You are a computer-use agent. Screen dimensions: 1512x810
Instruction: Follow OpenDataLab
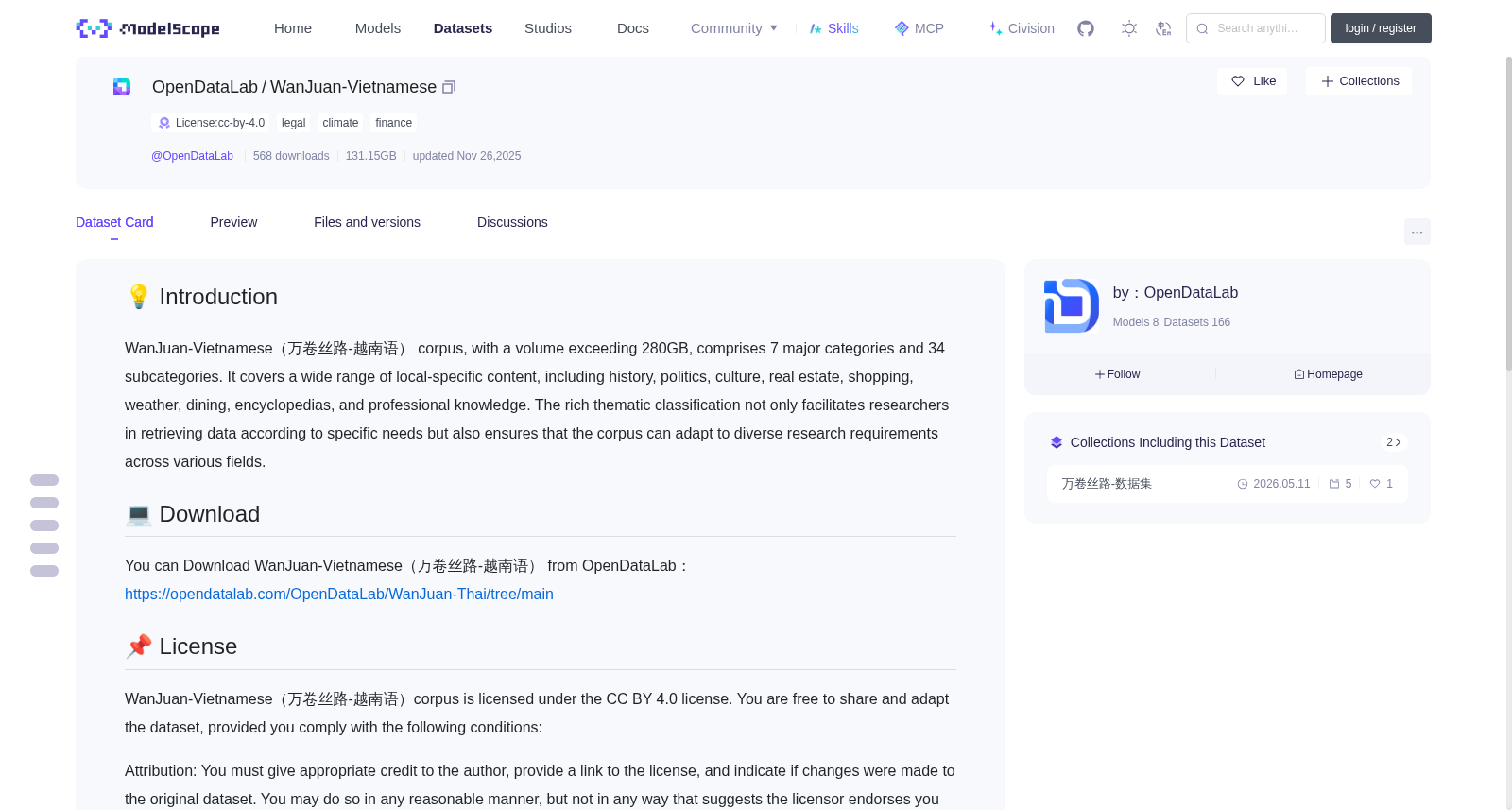point(1118,374)
